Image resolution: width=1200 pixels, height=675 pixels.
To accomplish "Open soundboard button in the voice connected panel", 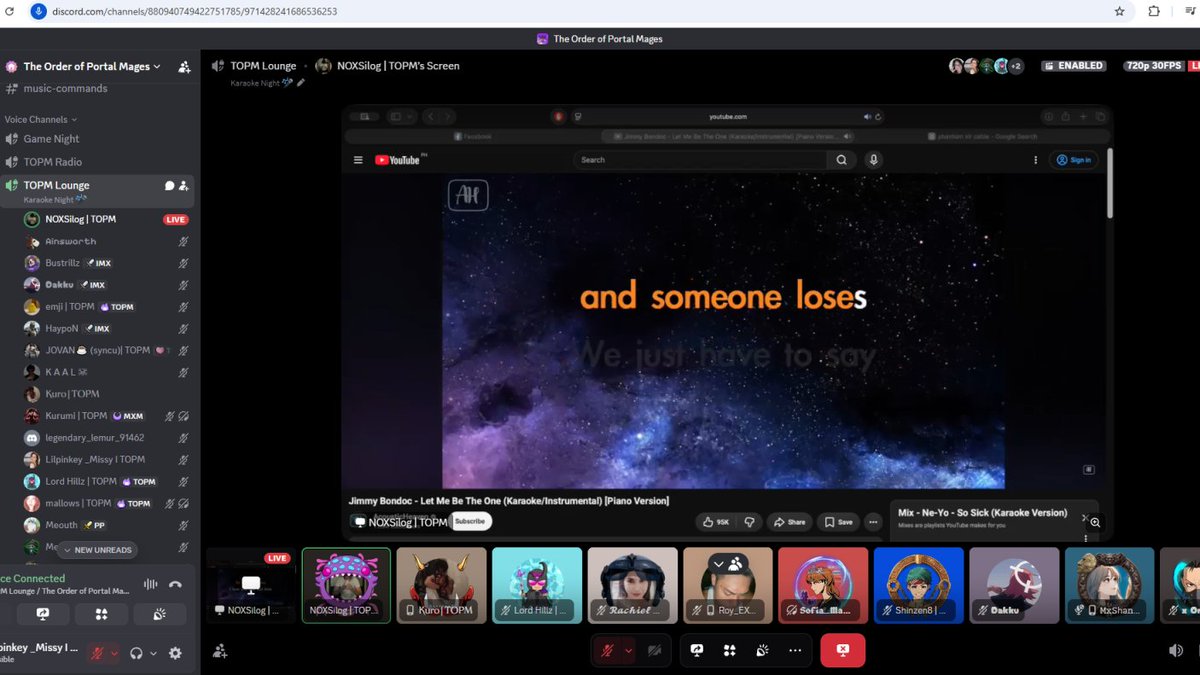I will click(x=160, y=614).
